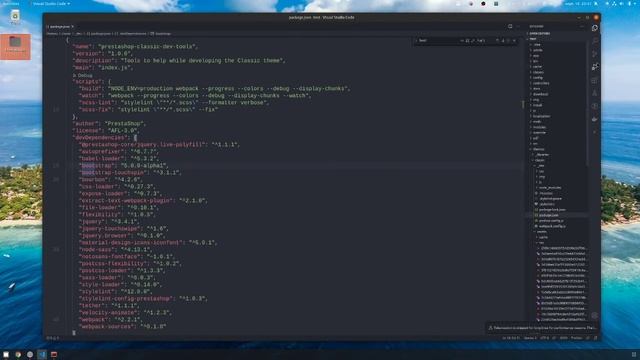Open the Explorer view in activity bar
640x360 pixels.
point(595,28)
